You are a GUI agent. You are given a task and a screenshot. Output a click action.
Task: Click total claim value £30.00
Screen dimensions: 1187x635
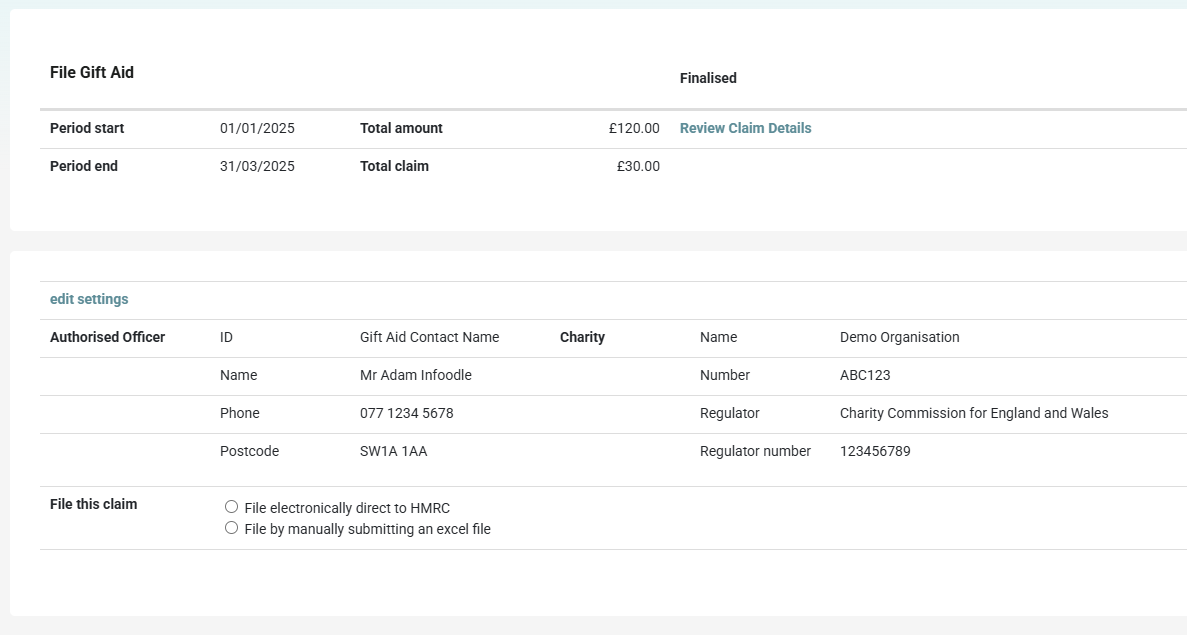click(638, 167)
